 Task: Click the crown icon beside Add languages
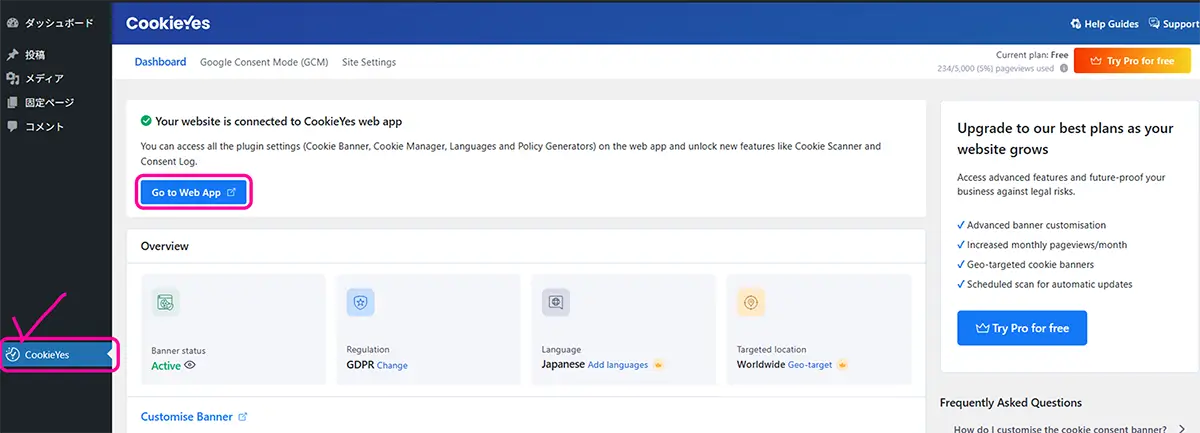(658, 365)
